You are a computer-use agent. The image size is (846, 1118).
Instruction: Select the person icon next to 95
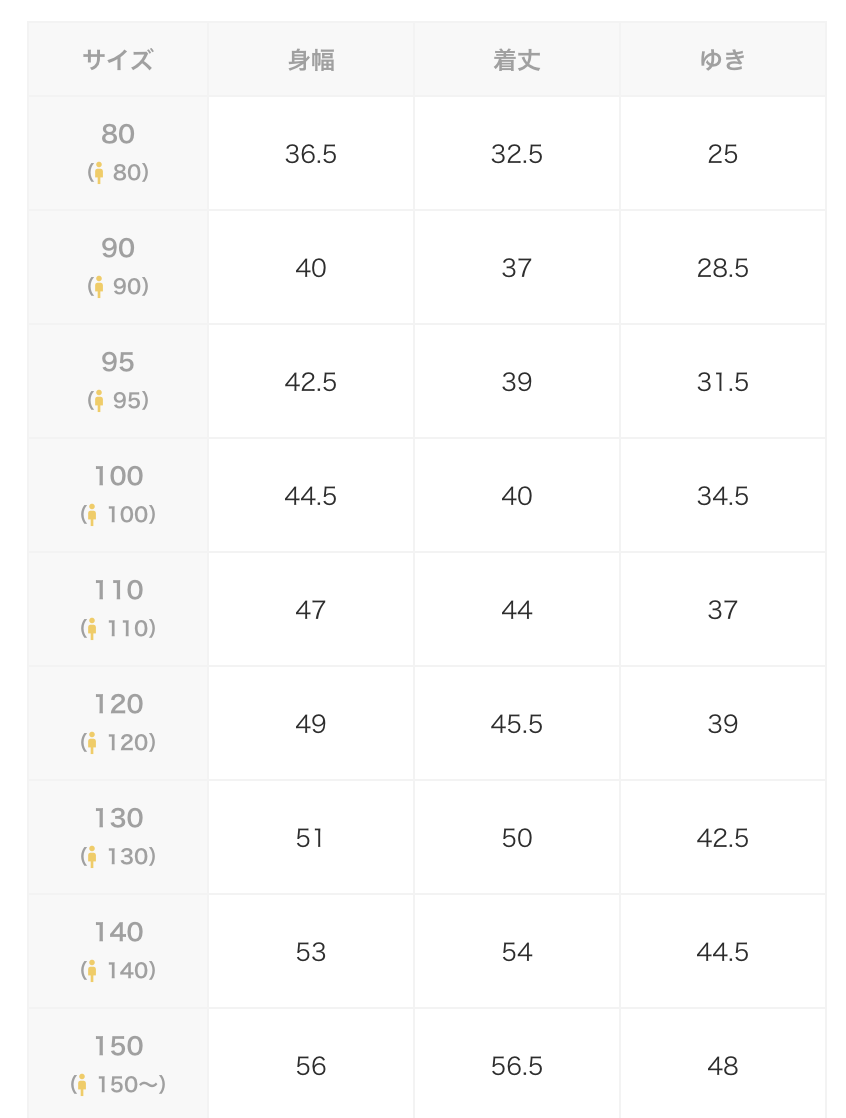[x=99, y=401]
